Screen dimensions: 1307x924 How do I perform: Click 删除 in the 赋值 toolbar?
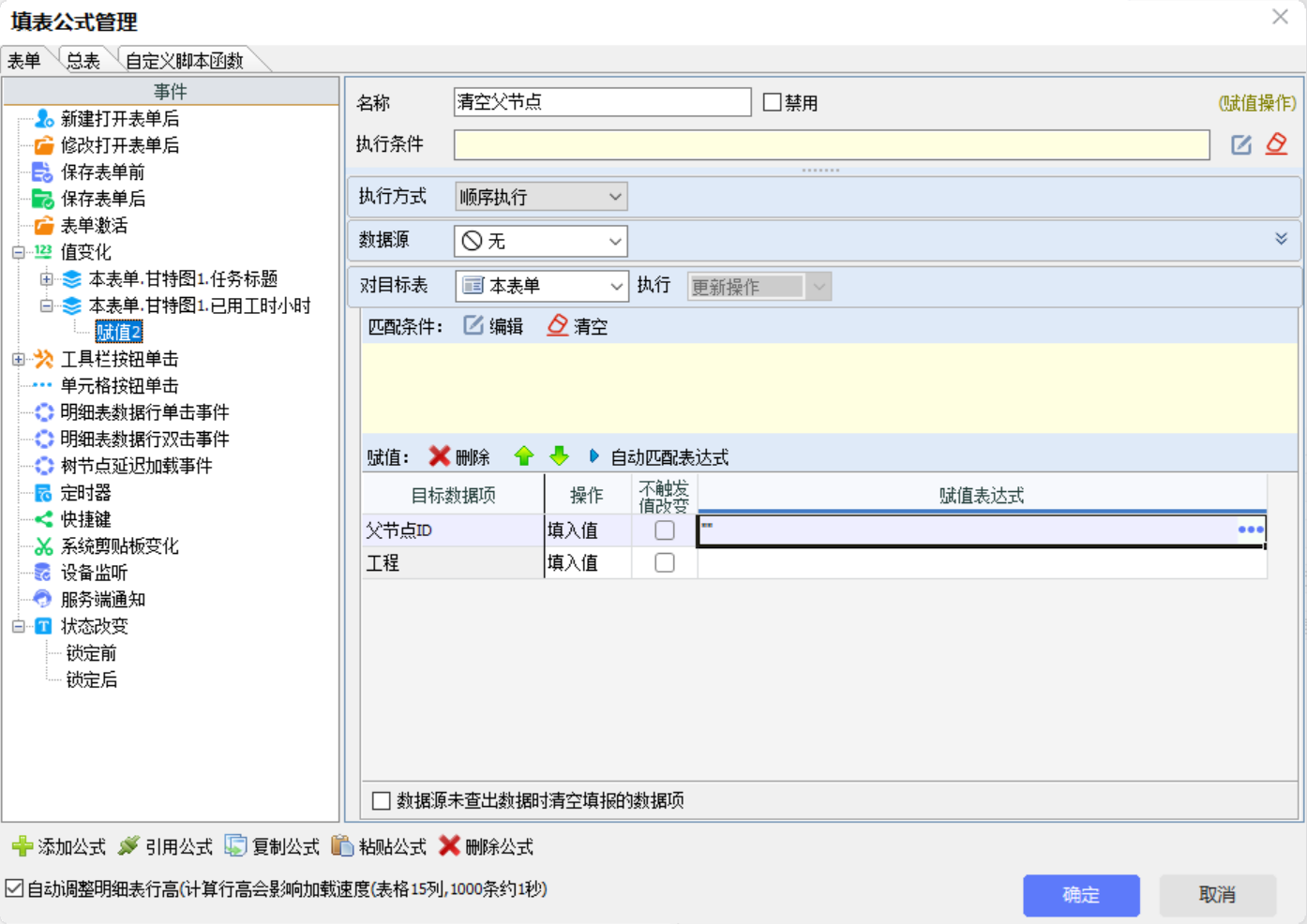(459, 456)
